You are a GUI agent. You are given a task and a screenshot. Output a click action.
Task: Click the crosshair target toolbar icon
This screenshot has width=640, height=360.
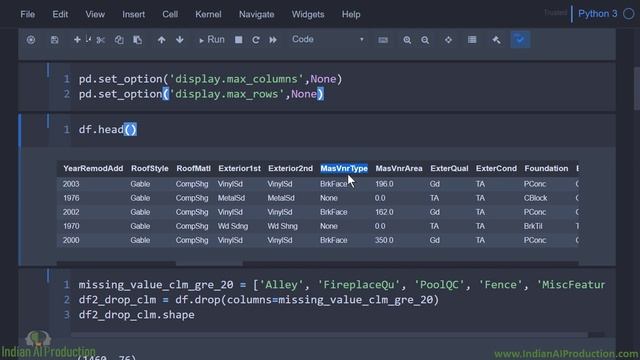[x=448, y=40]
